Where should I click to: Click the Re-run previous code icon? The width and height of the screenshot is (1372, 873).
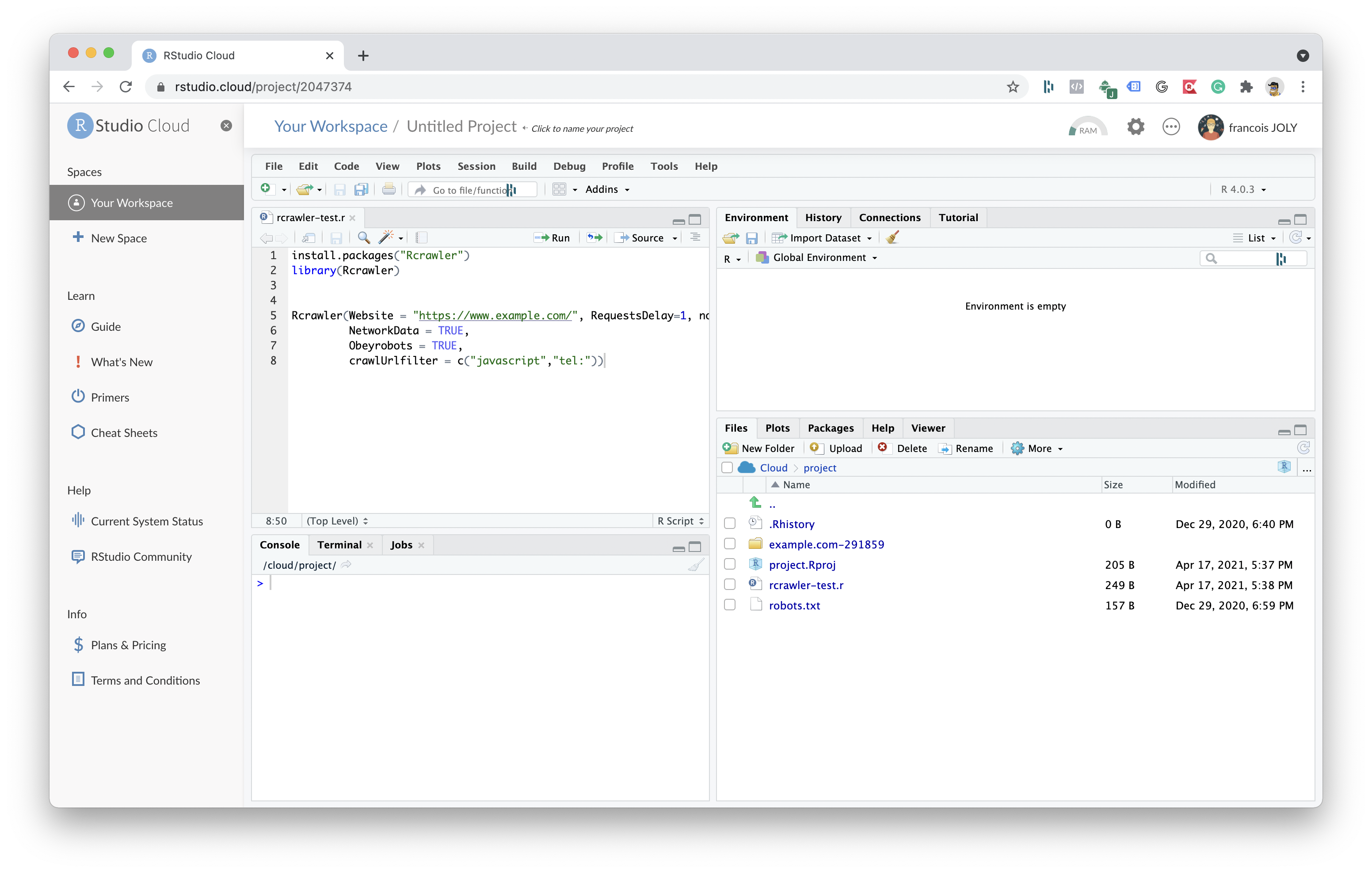pos(595,238)
